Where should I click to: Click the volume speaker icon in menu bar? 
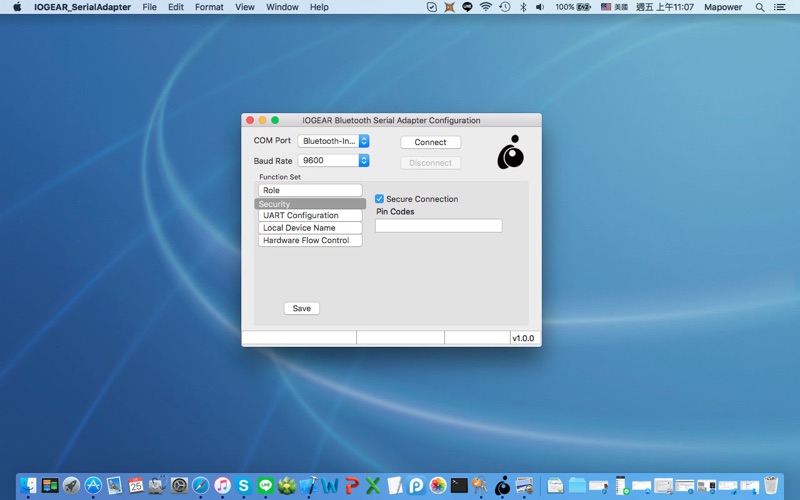(x=540, y=7)
